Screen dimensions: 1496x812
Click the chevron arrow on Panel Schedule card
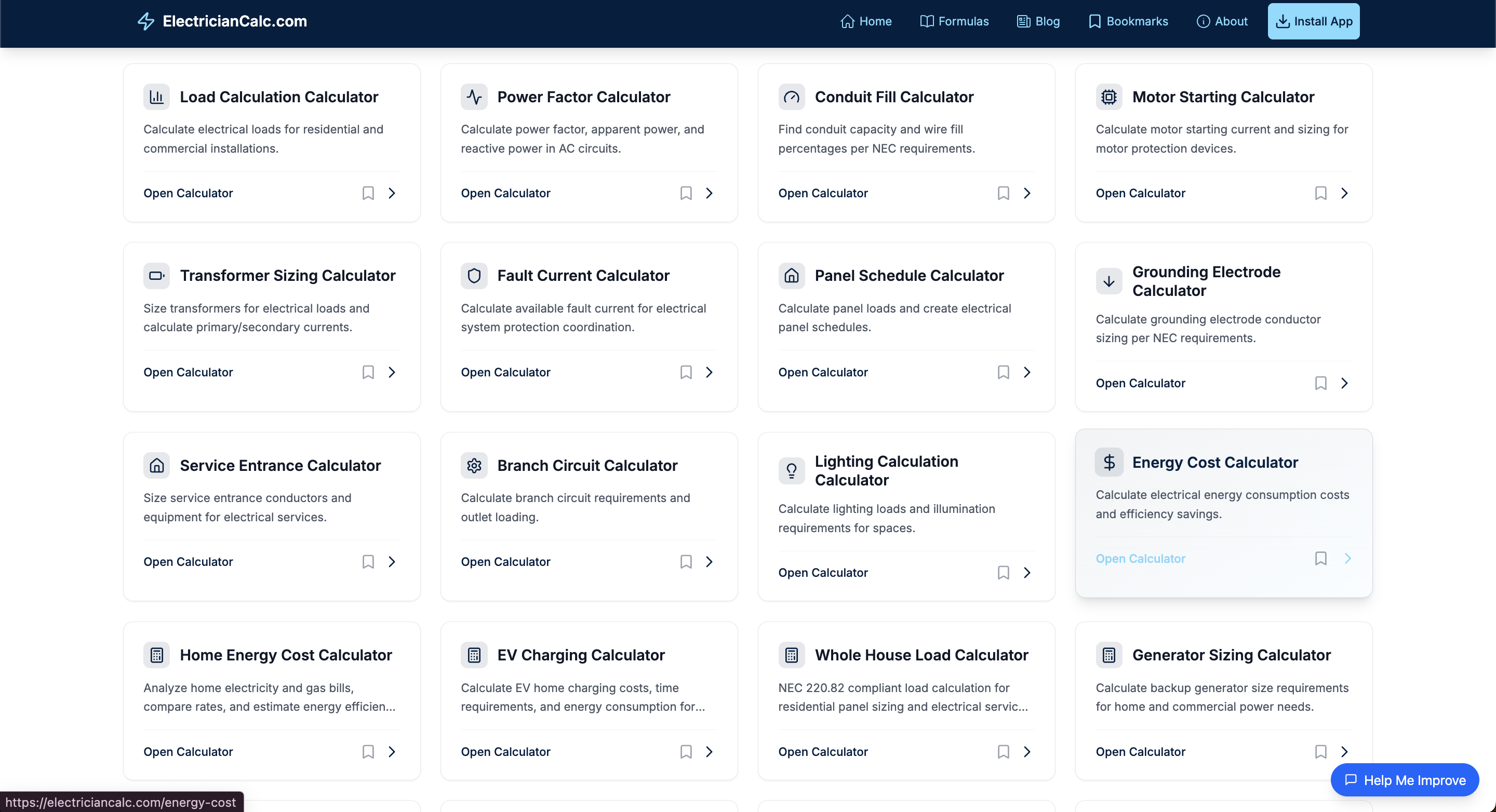coord(1027,372)
